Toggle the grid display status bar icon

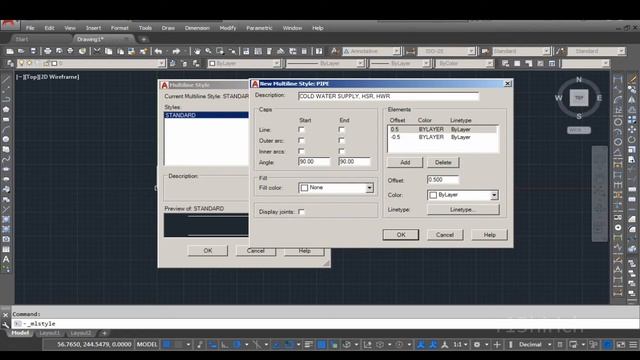(x=167, y=344)
